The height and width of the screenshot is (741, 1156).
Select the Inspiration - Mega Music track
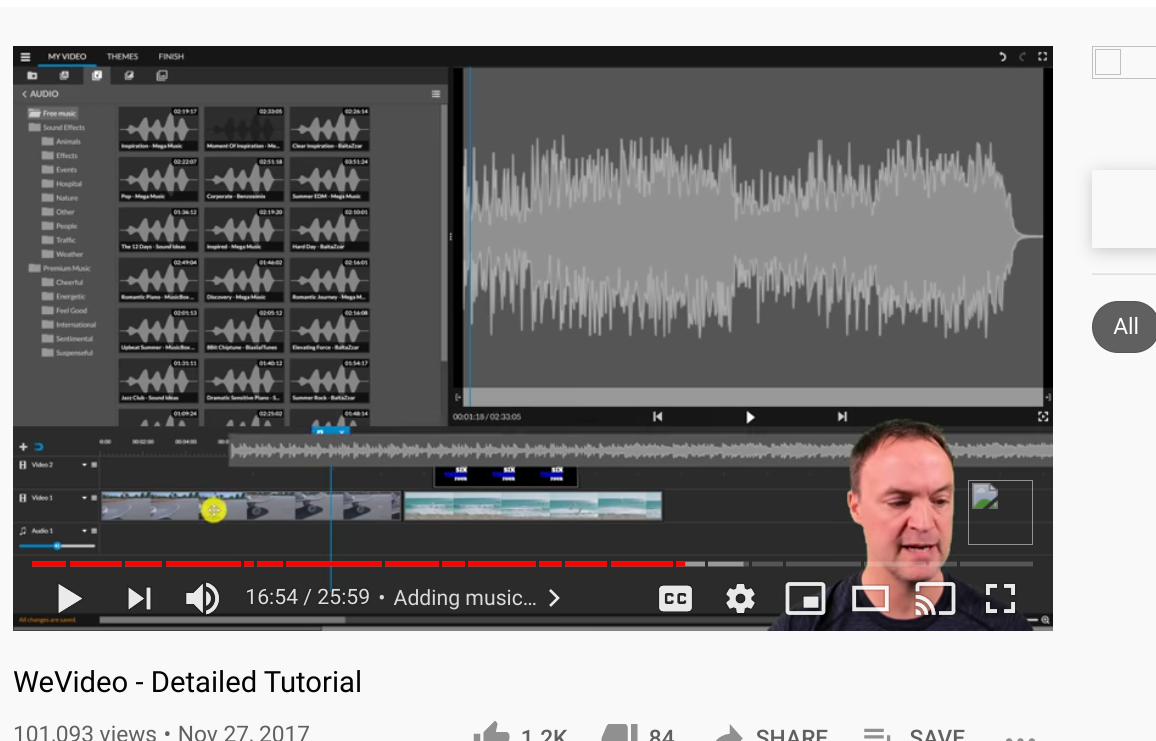pyautogui.click(x=159, y=128)
